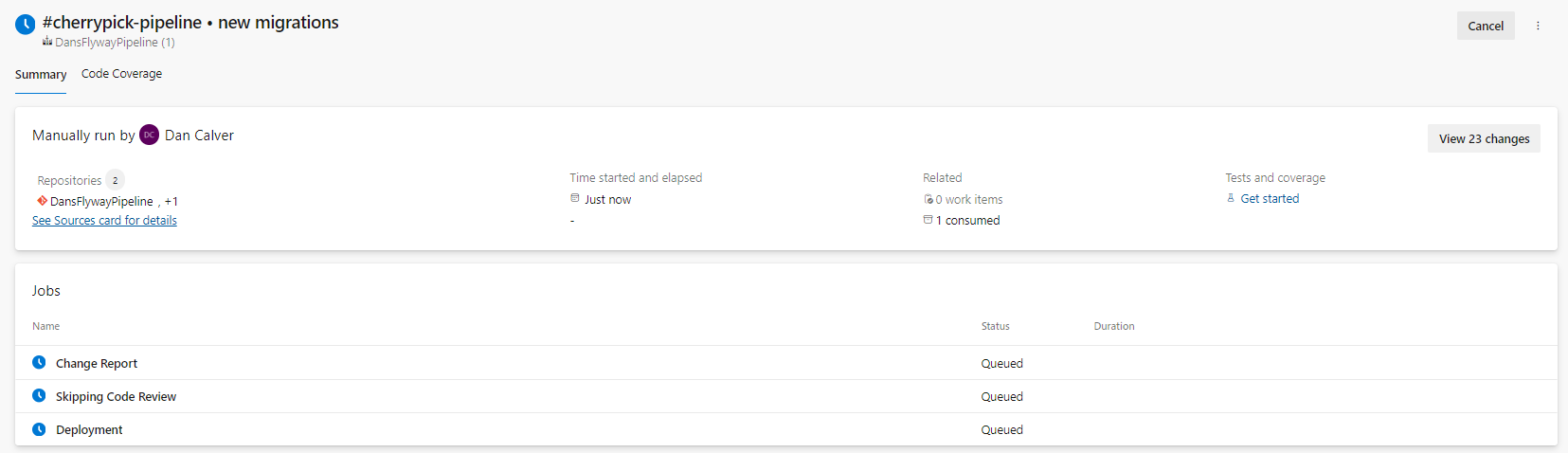Click the work items icon under Related

928,199
